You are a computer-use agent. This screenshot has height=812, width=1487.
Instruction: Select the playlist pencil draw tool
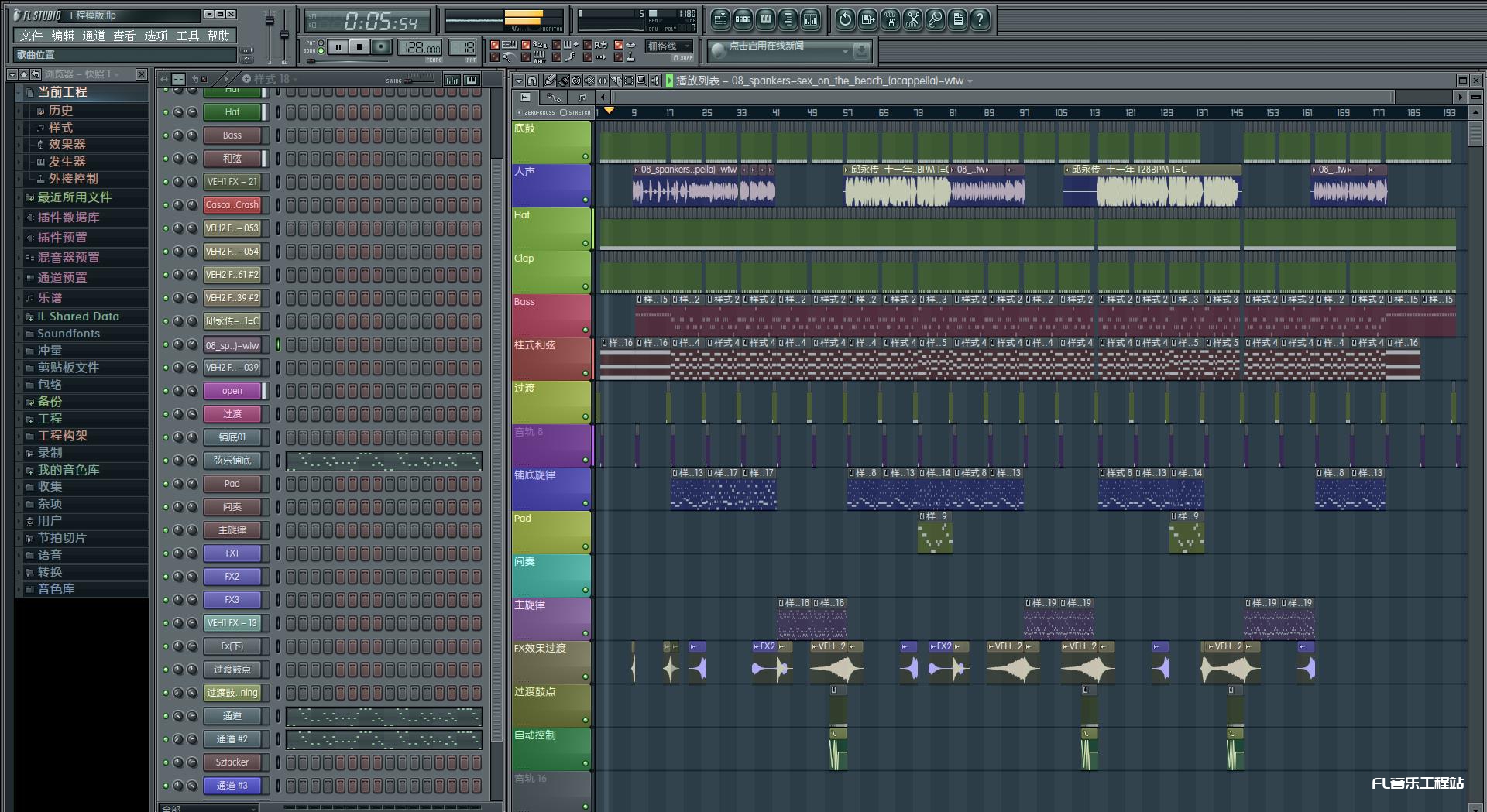click(x=550, y=81)
